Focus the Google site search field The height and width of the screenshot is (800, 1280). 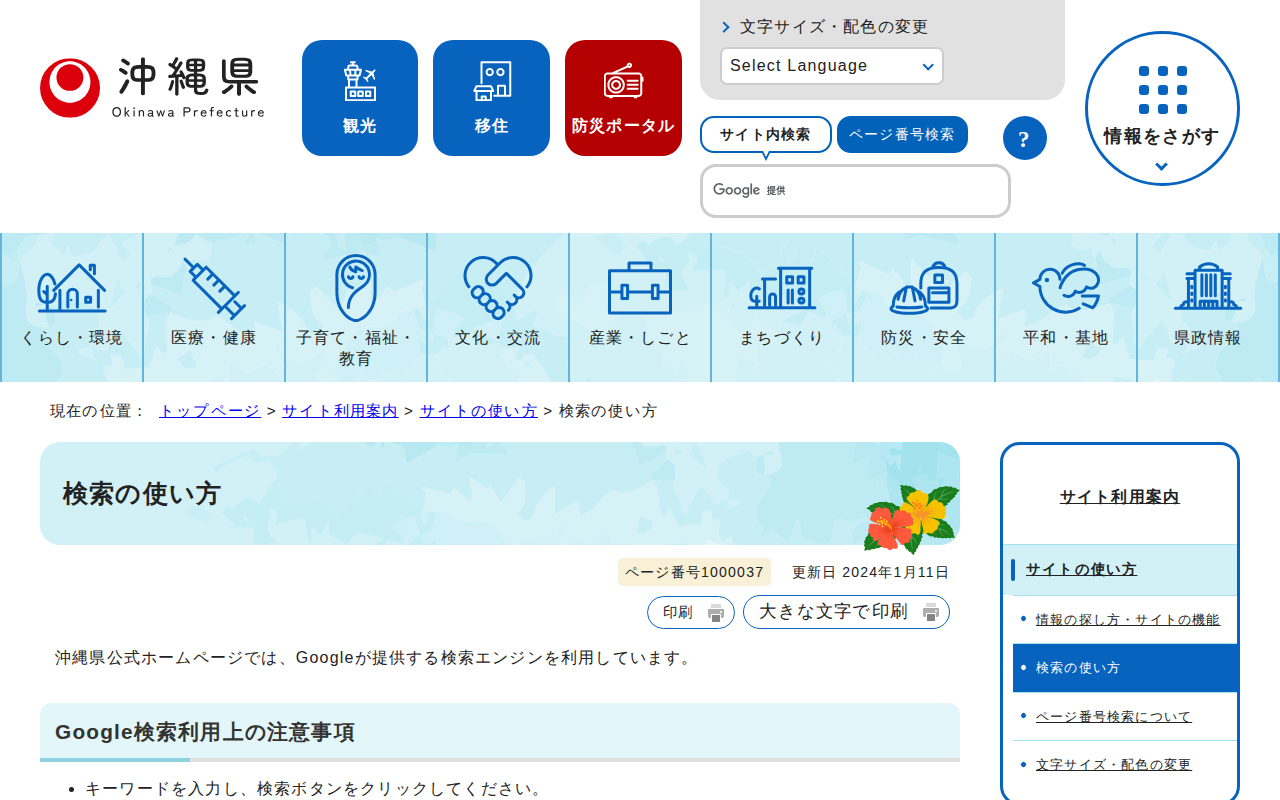tap(855, 191)
